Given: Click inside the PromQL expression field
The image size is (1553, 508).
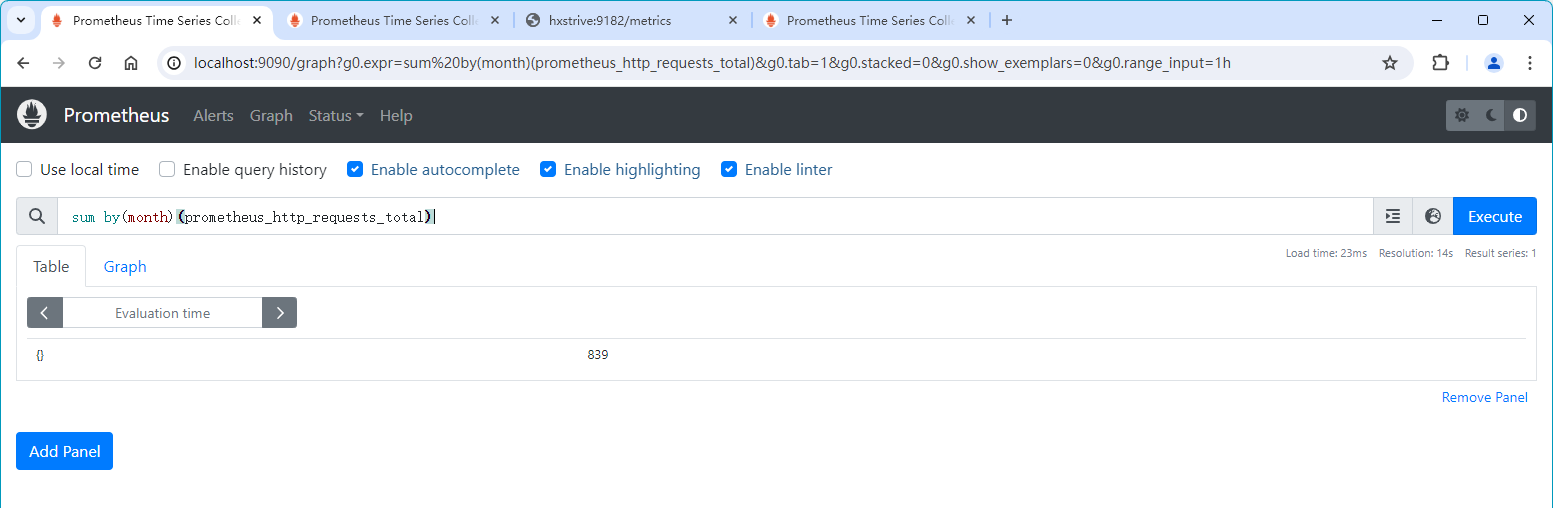Looking at the screenshot, I should click(715, 216).
